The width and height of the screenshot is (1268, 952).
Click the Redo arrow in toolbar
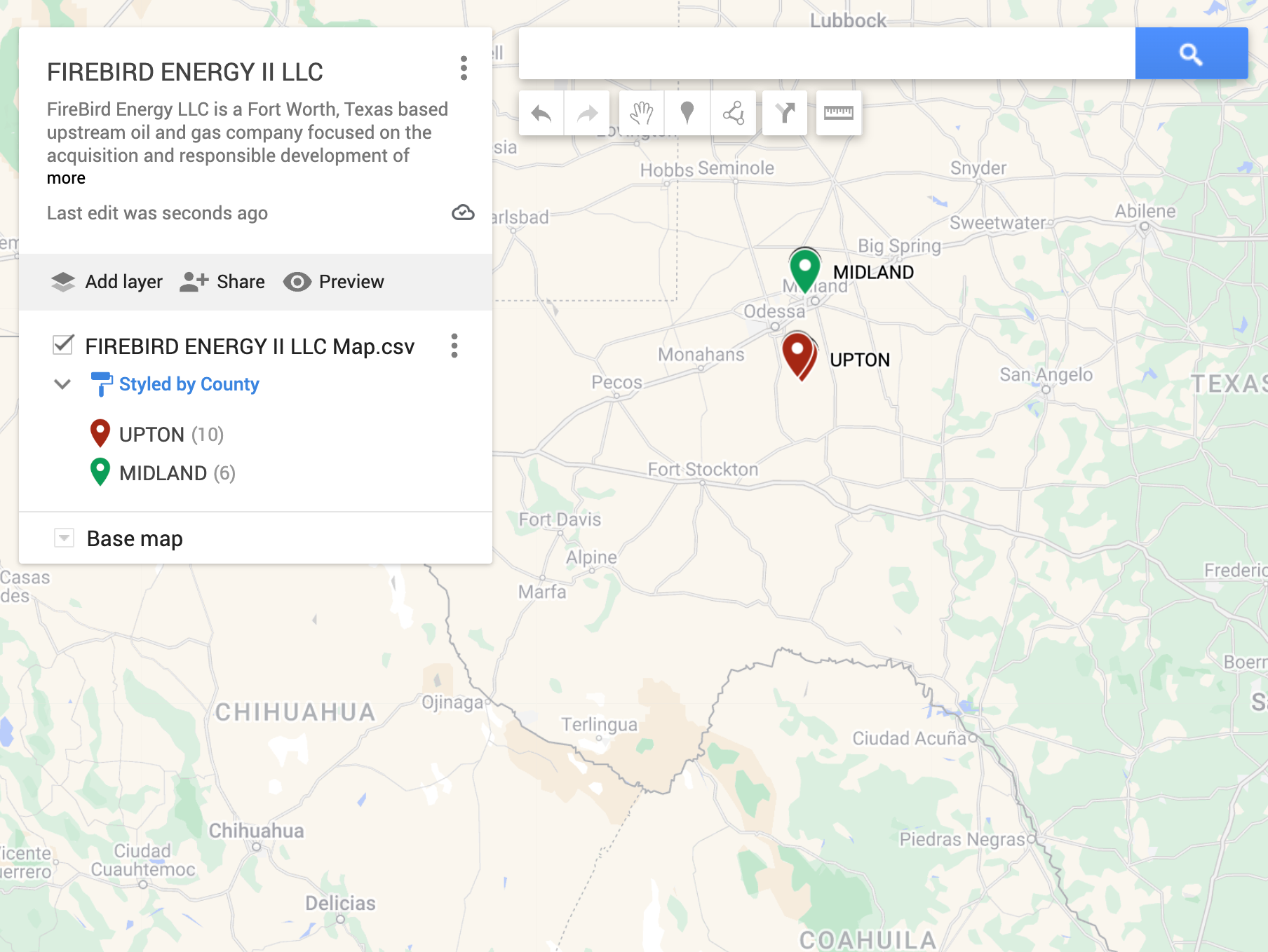pos(587,113)
